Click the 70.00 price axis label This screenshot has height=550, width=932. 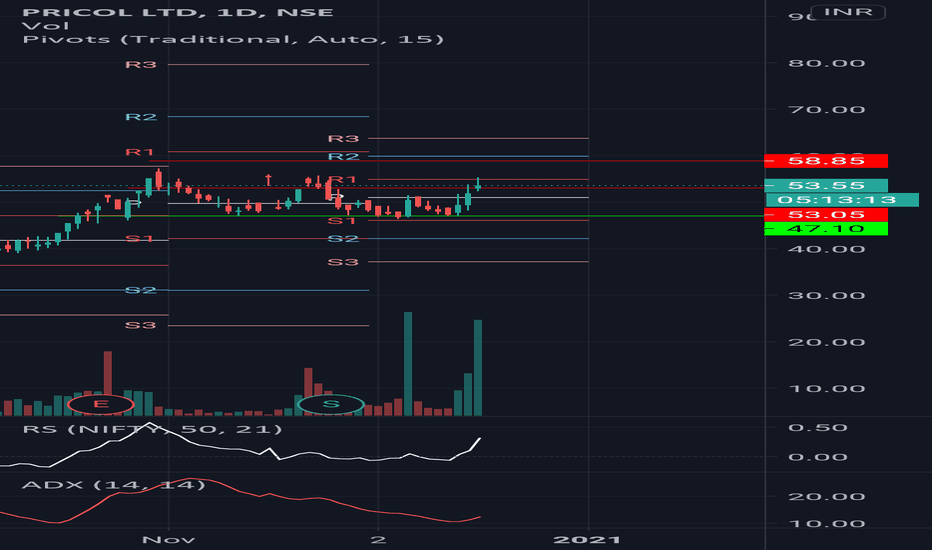click(826, 109)
